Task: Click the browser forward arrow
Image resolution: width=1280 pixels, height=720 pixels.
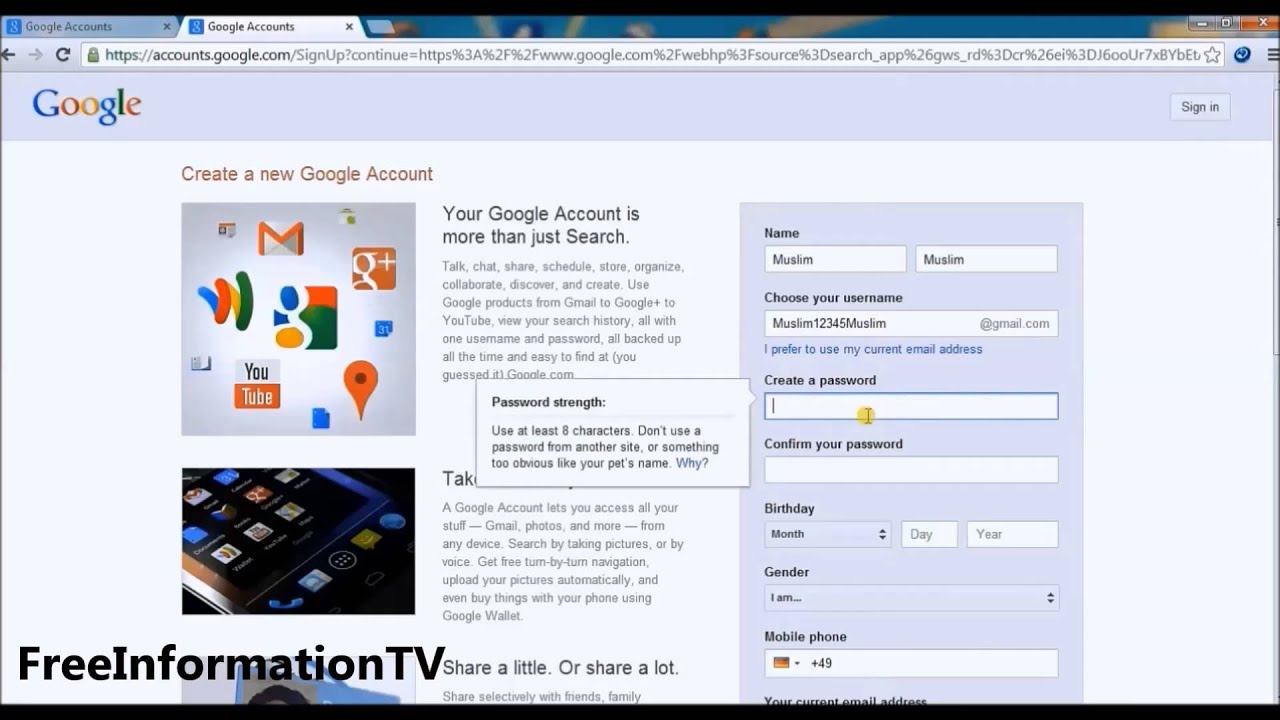Action: click(x=36, y=55)
